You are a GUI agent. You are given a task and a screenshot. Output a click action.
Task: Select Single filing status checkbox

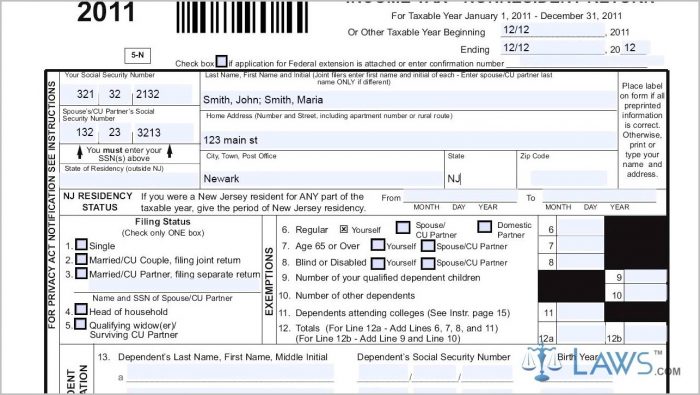tap(81, 244)
